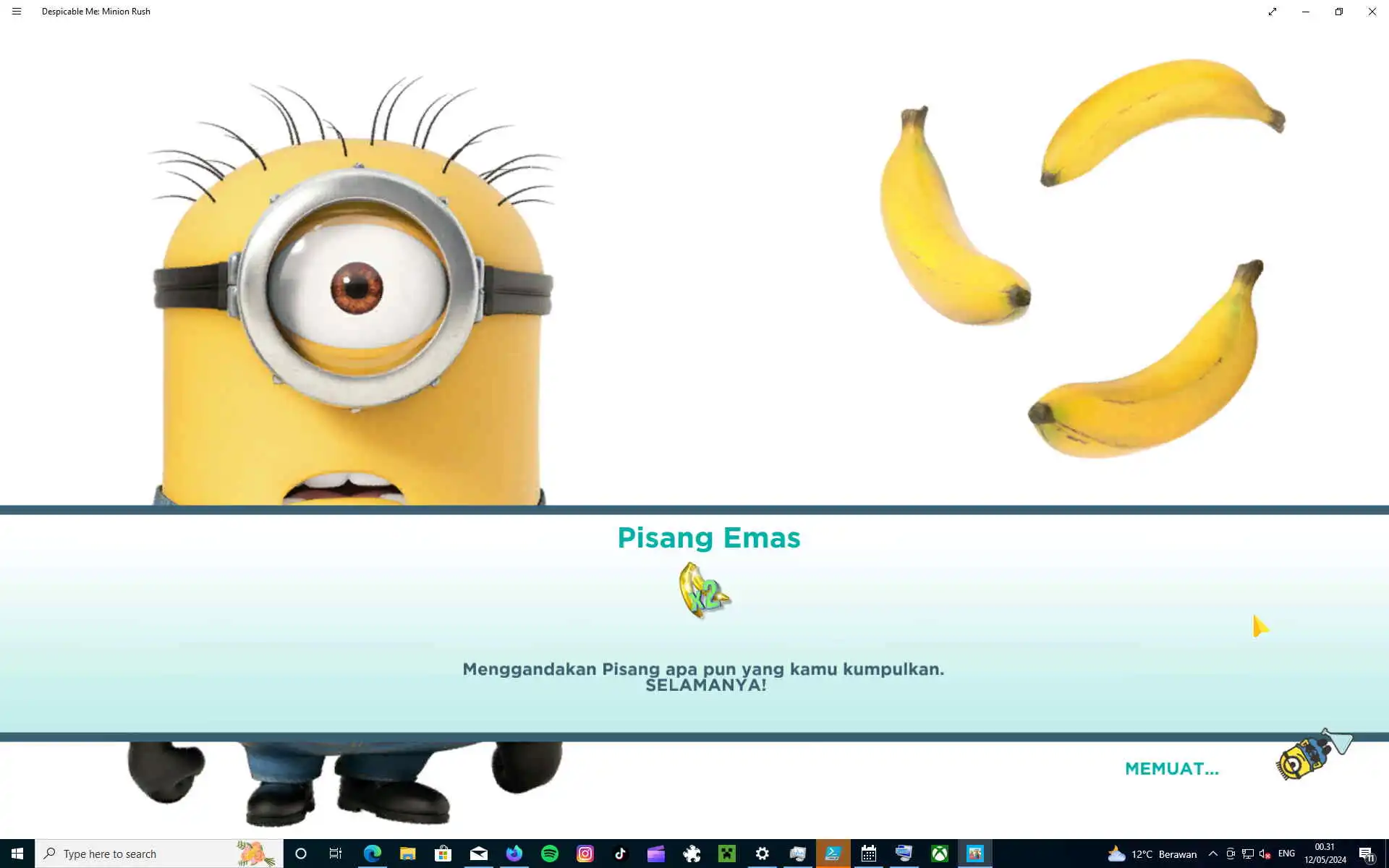The width and height of the screenshot is (1389, 868).
Task: Open the Xbox app in taskbar
Action: [x=940, y=854]
